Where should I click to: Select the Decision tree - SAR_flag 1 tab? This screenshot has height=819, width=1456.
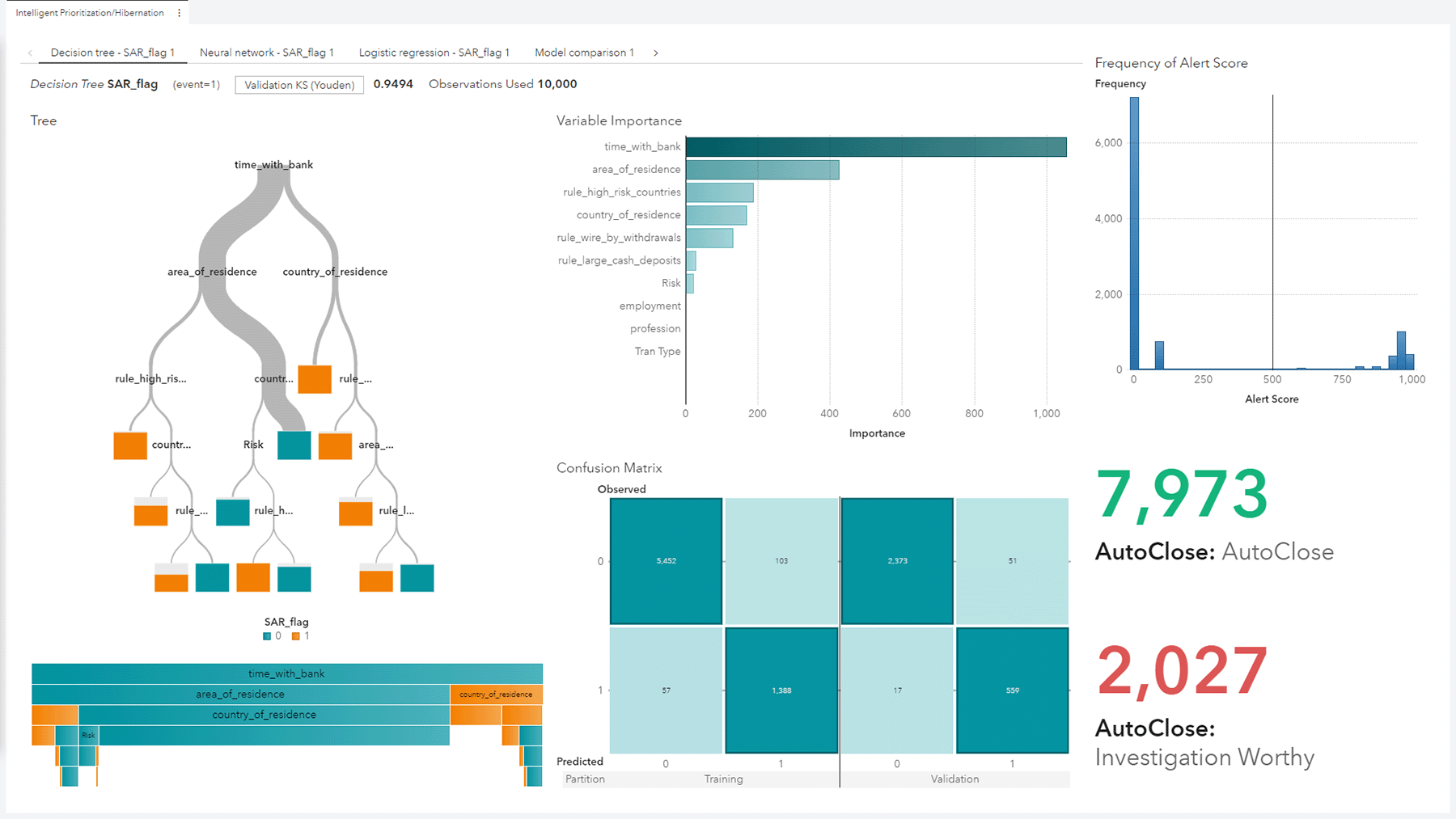click(x=112, y=53)
